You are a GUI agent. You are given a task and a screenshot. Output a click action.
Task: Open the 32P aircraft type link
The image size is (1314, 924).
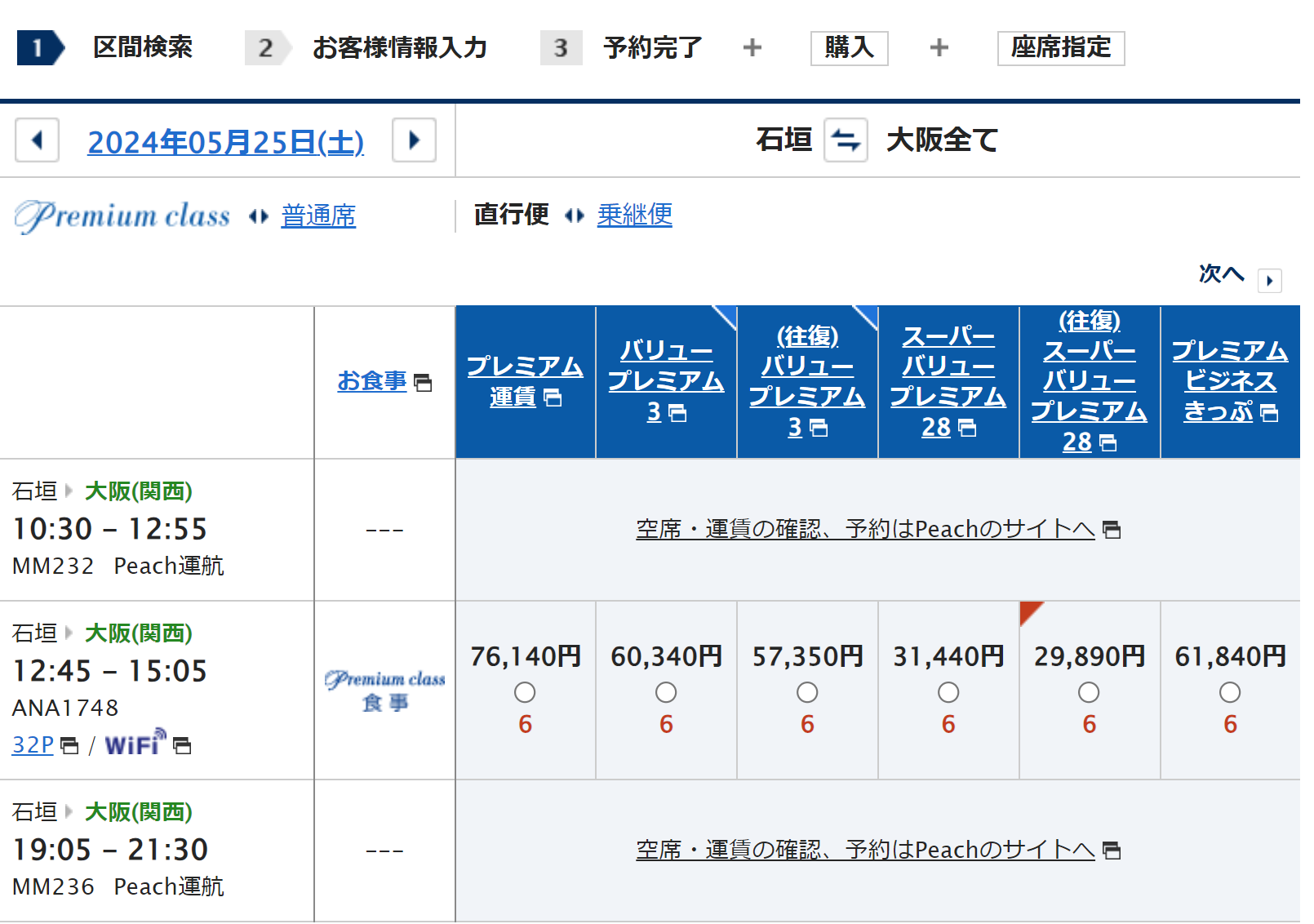coord(33,744)
